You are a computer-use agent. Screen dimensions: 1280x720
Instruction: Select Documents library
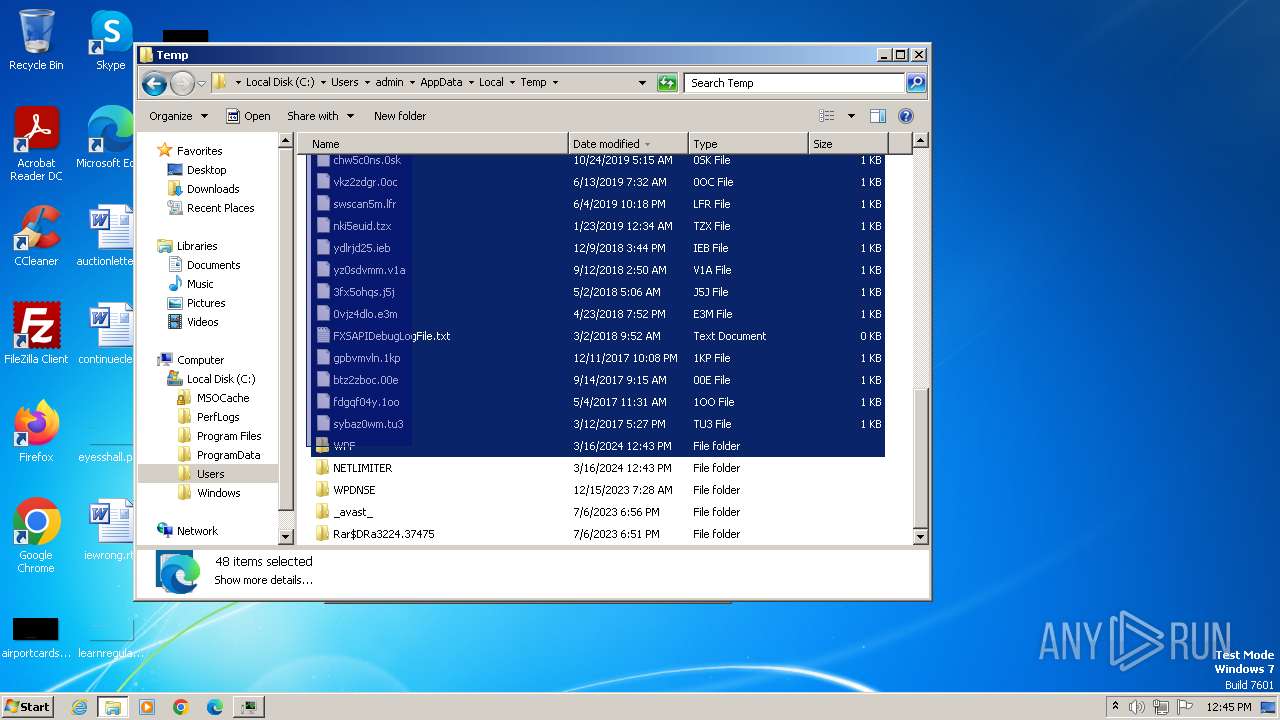tap(203, 265)
